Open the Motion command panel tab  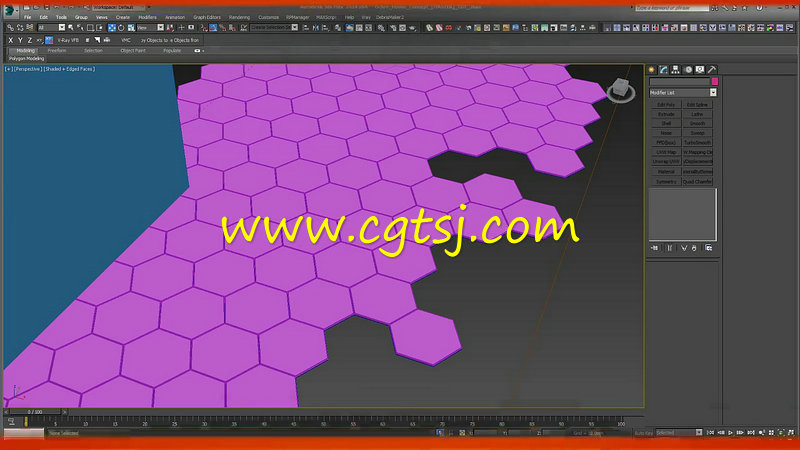click(688, 69)
